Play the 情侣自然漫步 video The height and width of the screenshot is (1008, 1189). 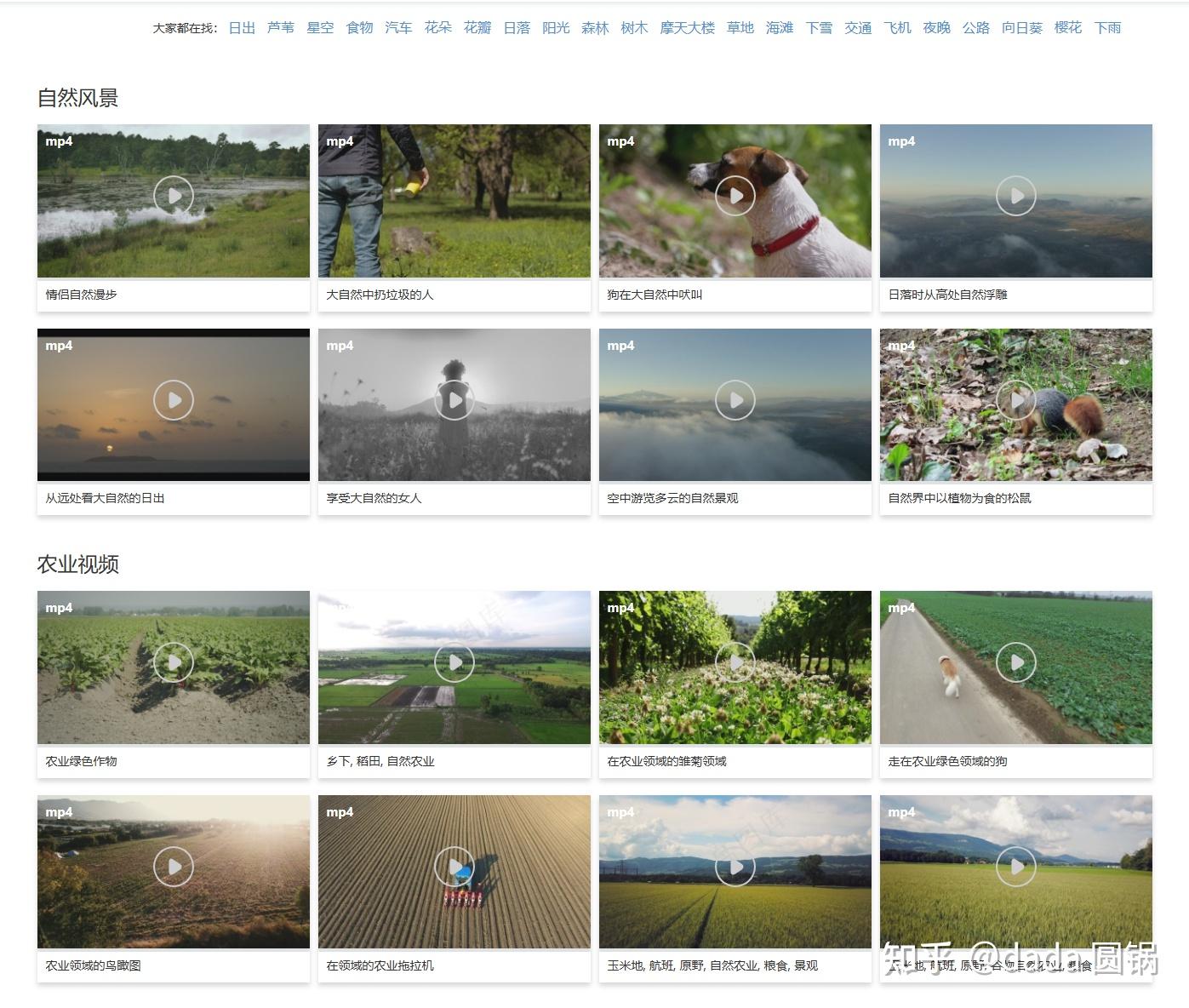click(174, 196)
